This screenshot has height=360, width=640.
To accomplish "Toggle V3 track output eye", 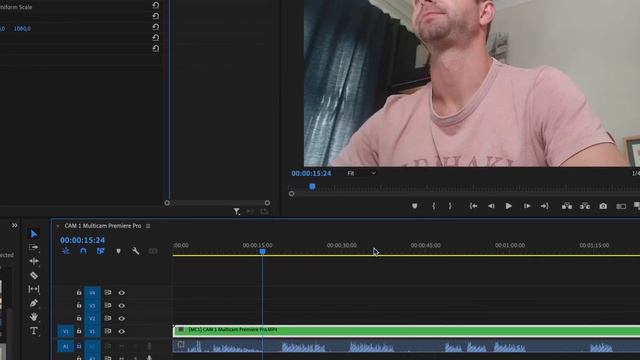I will 122,306.
